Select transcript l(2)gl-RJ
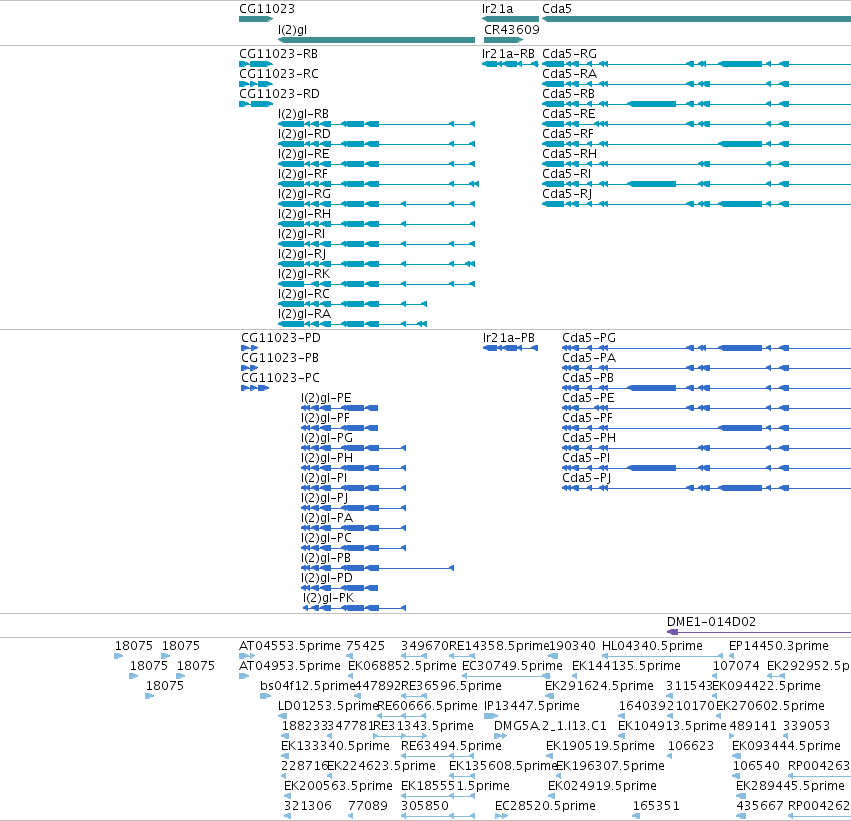 [x=376, y=264]
